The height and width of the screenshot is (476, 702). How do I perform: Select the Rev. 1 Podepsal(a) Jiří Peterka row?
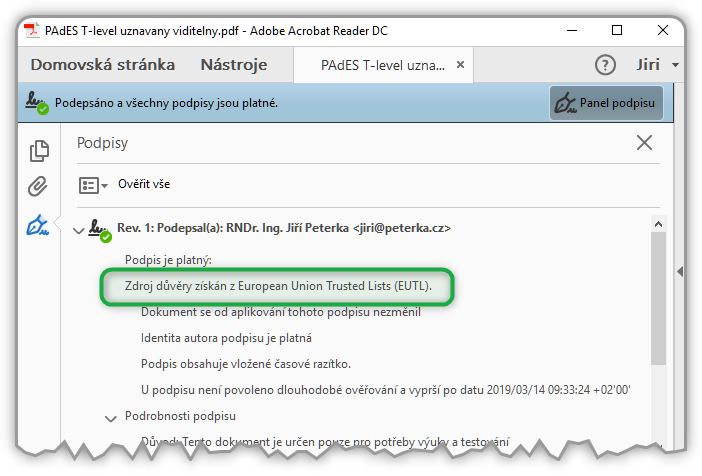[x=283, y=228]
